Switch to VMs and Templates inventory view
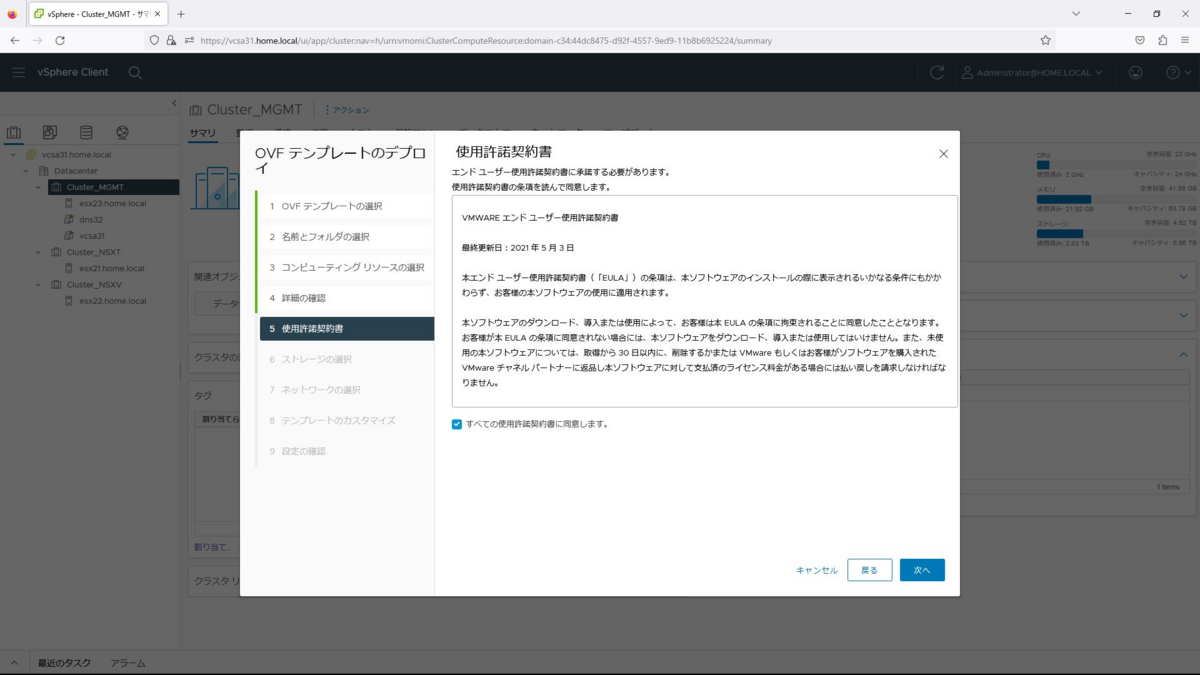 click(50, 133)
